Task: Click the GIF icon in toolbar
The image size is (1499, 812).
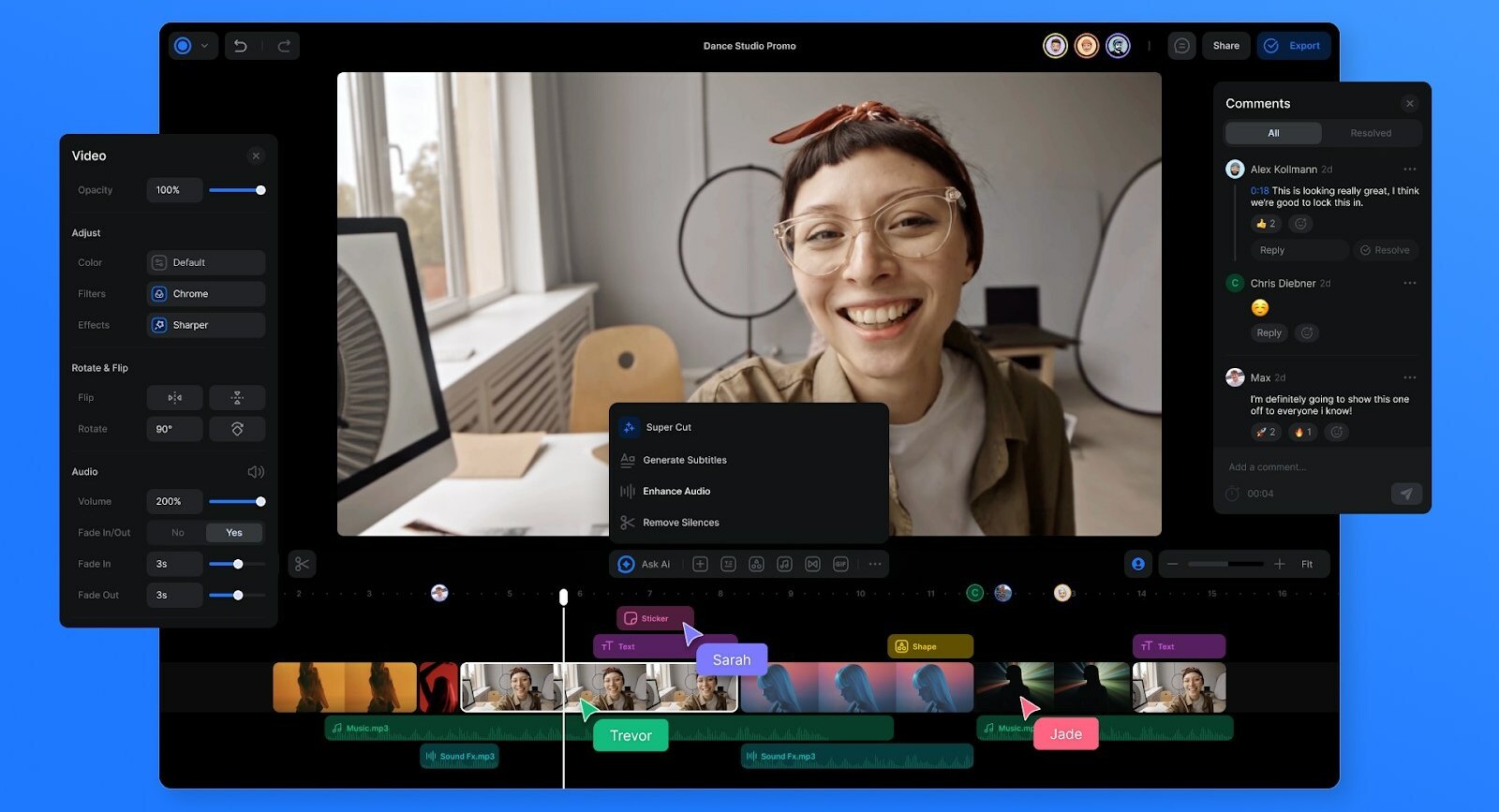Action: point(840,564)
